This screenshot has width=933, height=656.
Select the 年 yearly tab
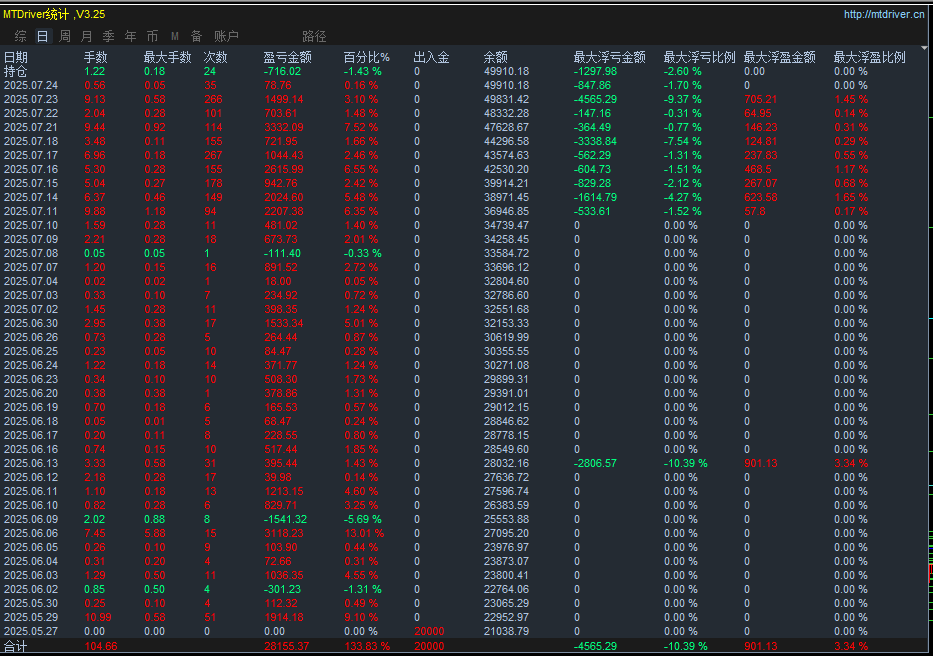130,36
